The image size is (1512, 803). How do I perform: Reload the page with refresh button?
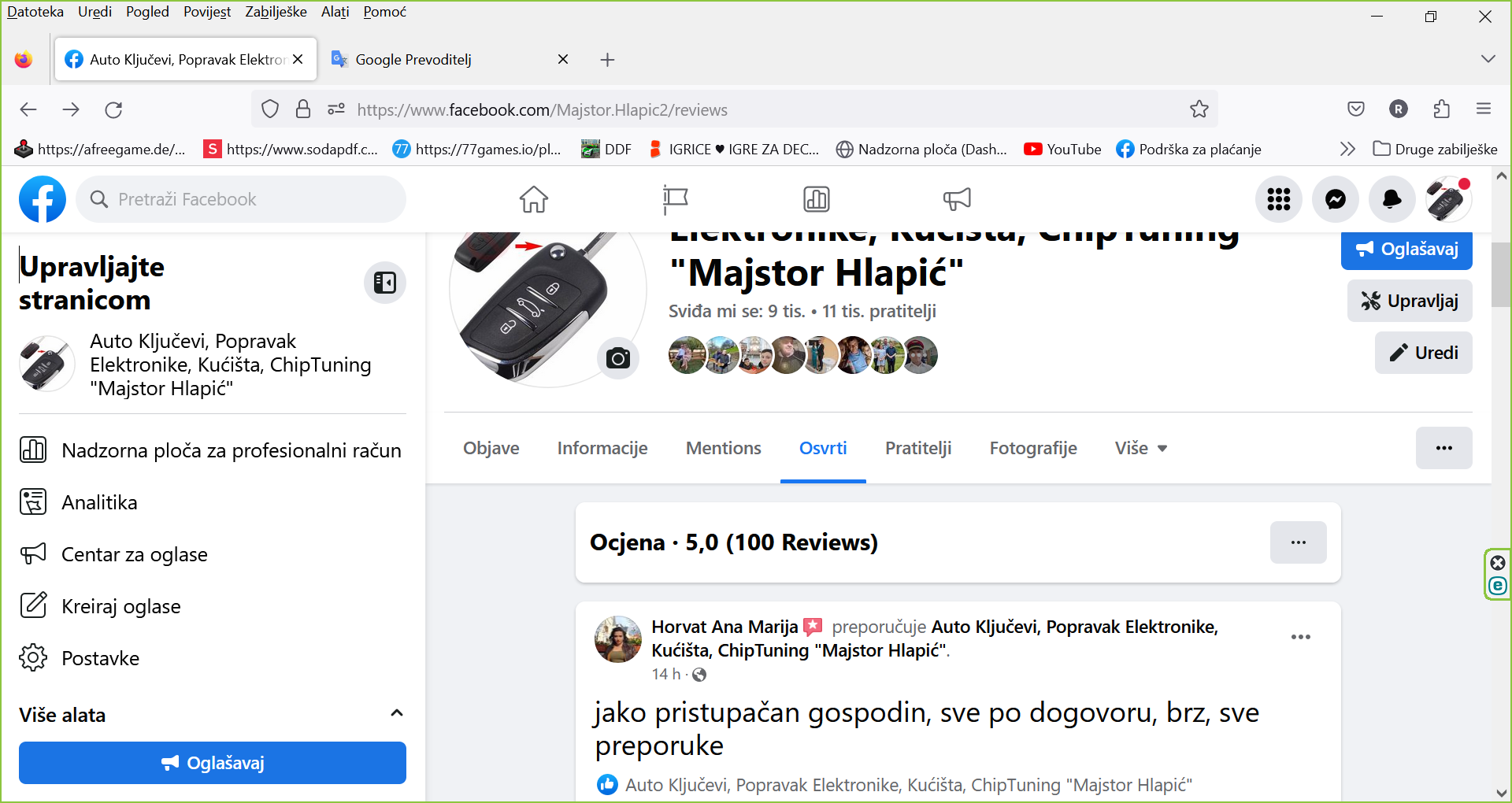(x=113, y=109)
